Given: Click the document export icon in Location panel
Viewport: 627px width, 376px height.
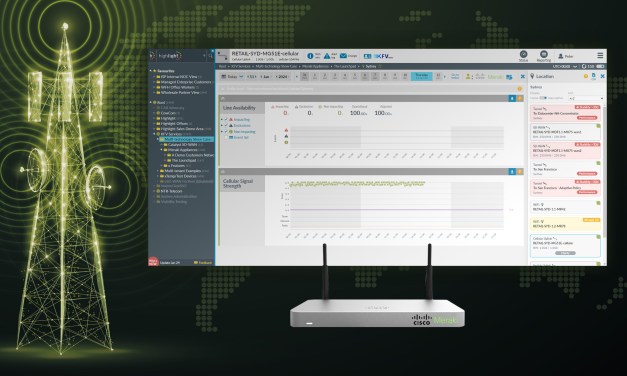Looking at the screenshot, I should tap(594, 76).
